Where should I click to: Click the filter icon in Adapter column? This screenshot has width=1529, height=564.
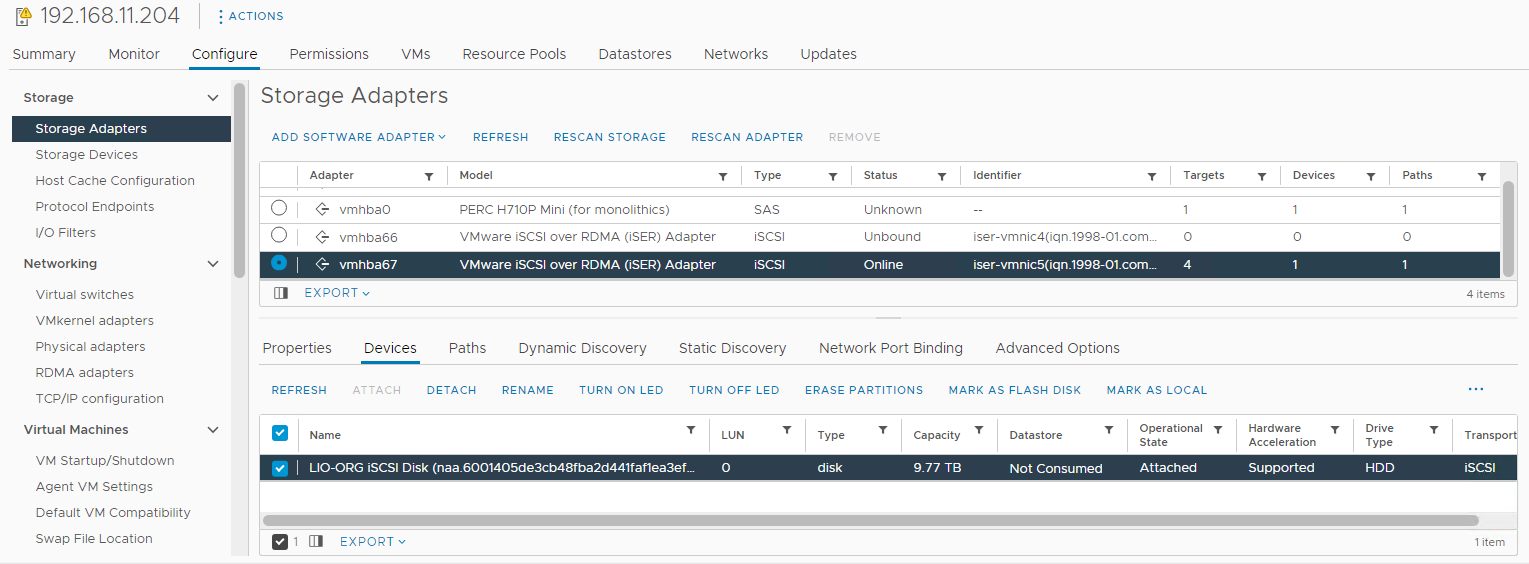429,176
